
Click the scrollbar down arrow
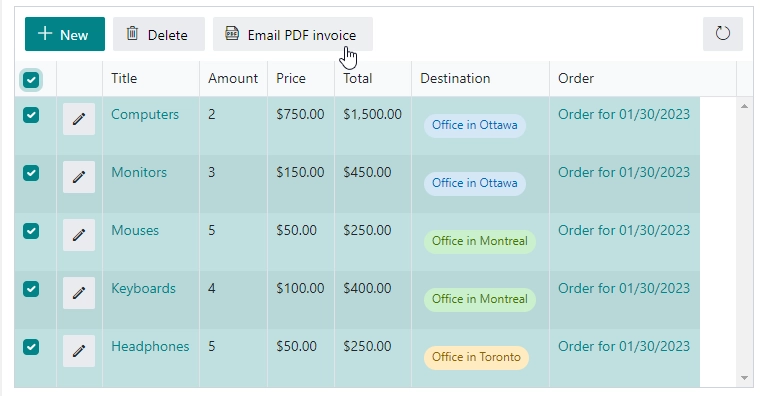click(744, 378)
